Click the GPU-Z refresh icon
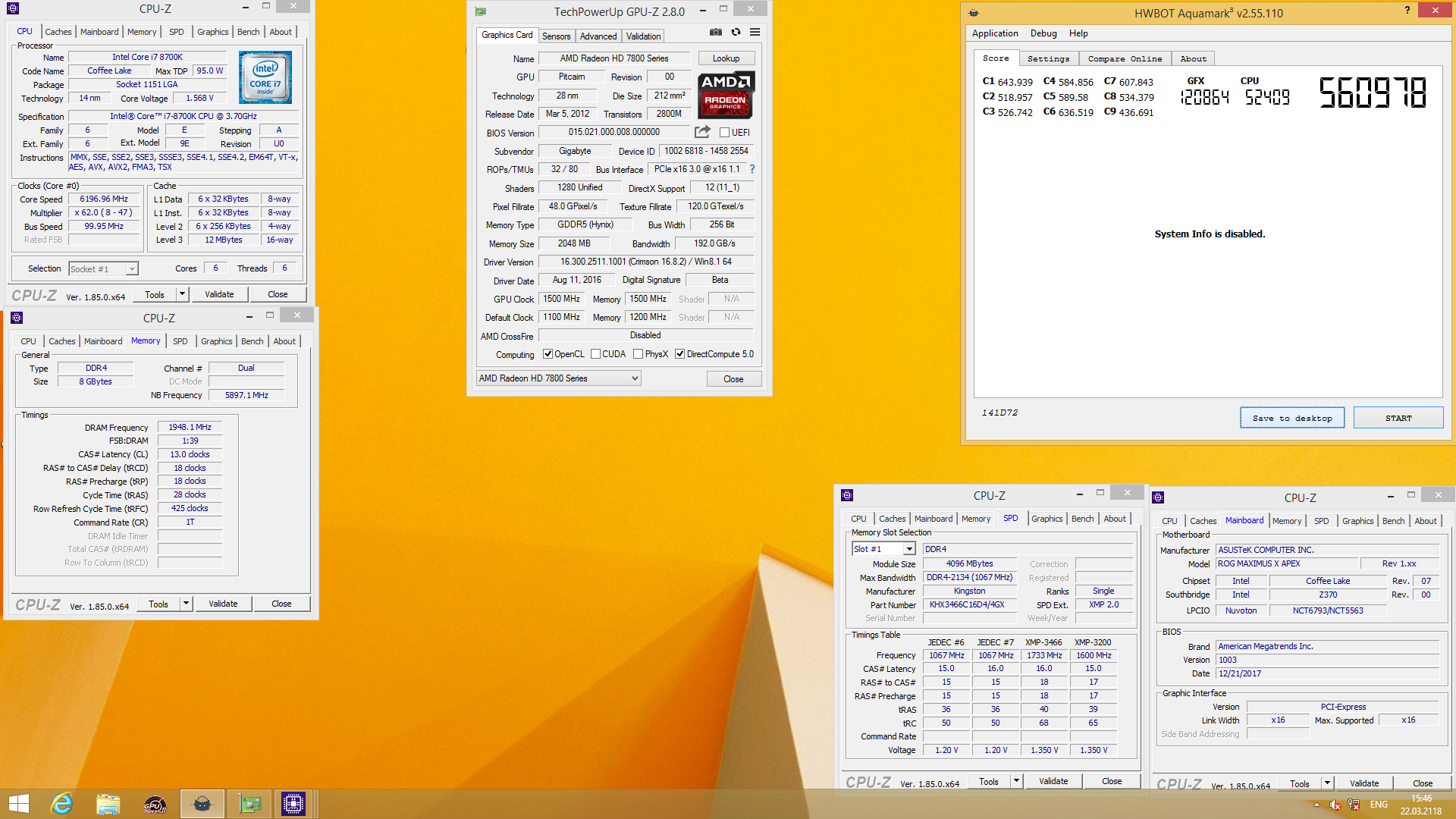Viewport: 1456px width, 819px height. click(736, 32)
